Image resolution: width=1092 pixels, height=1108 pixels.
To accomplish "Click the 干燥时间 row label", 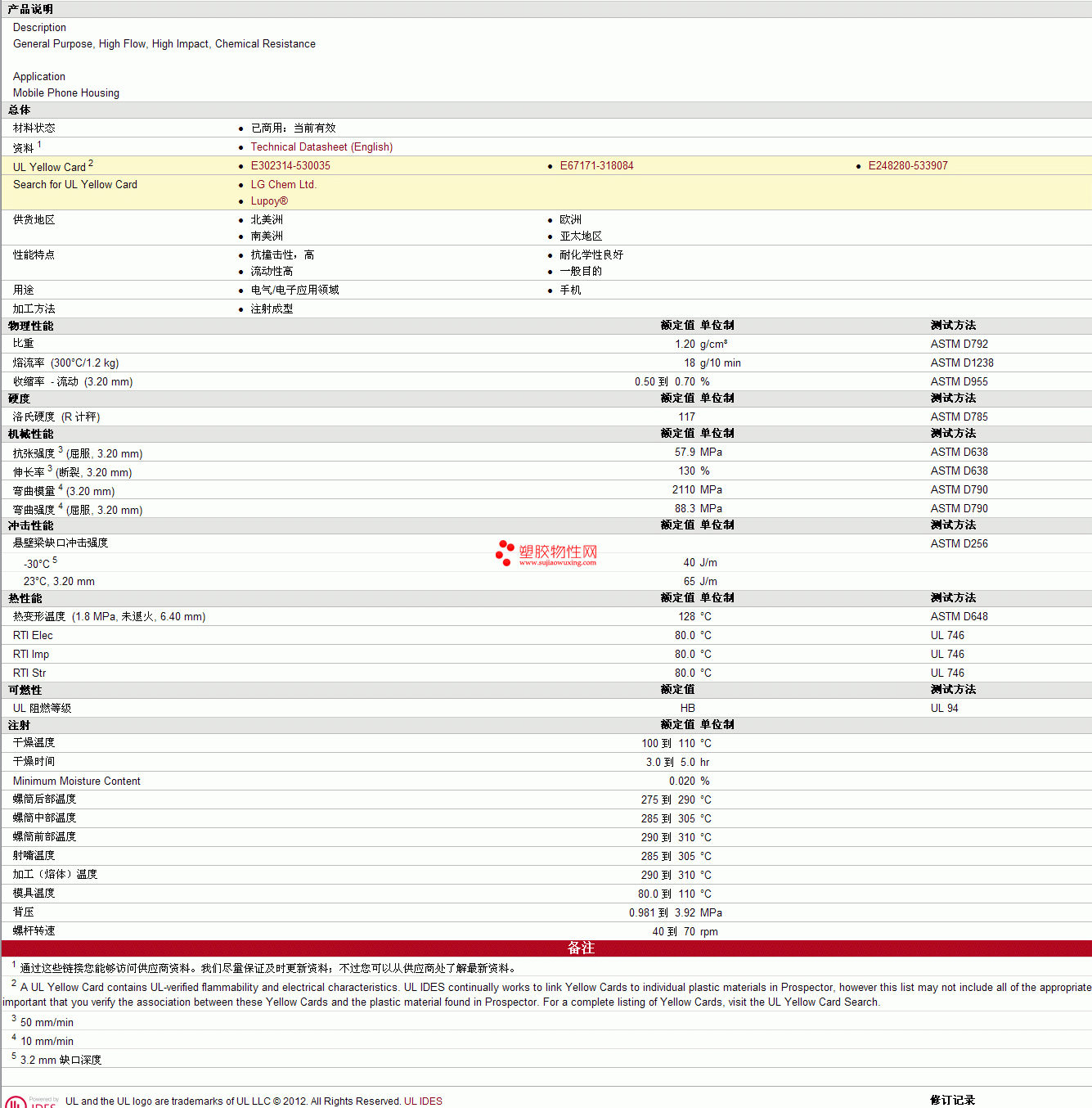I will point(34,762).
